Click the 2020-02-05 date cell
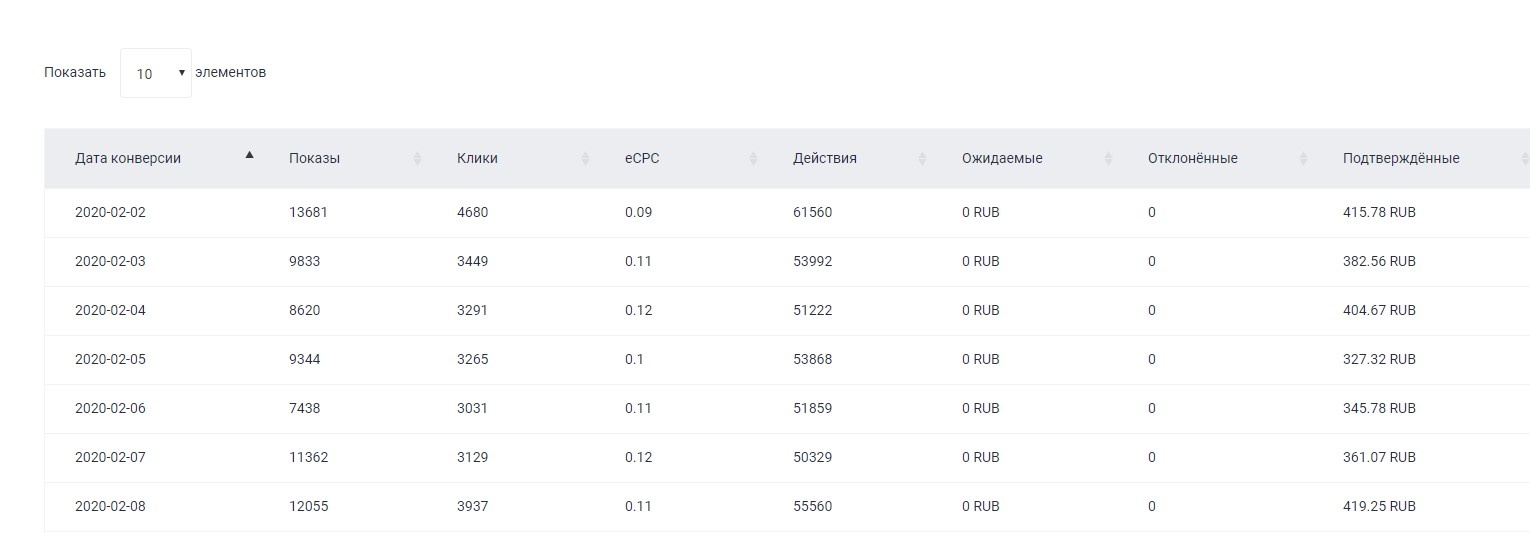This screenshot has width=1530, height=533. point(110,359)
